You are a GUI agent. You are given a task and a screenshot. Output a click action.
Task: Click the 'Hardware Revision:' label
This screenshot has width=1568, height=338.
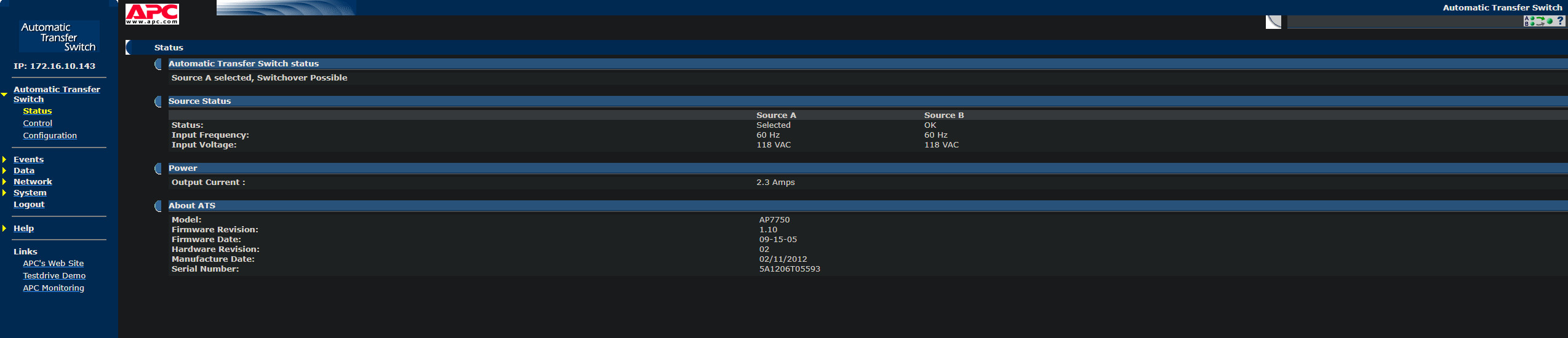tap(215, 250)
